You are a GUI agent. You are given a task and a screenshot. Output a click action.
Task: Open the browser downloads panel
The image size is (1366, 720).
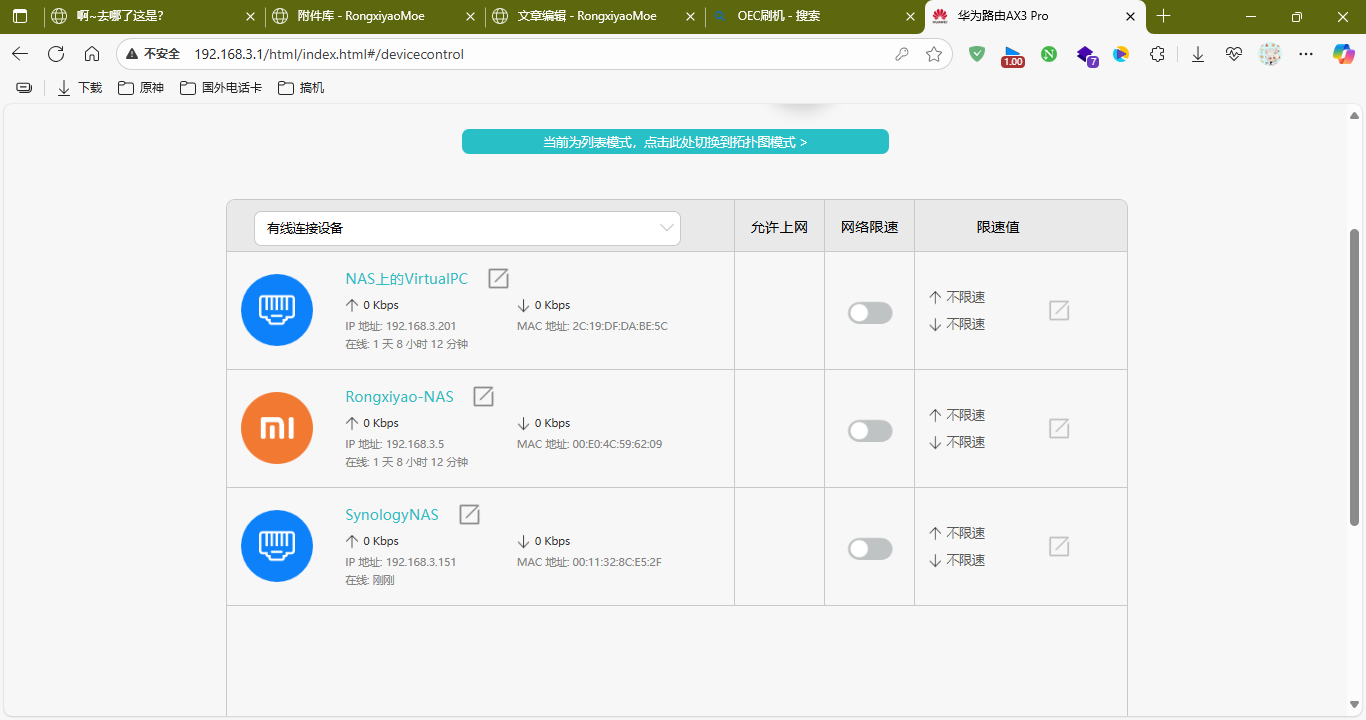pyautogui.click(x=1198, y=54)
